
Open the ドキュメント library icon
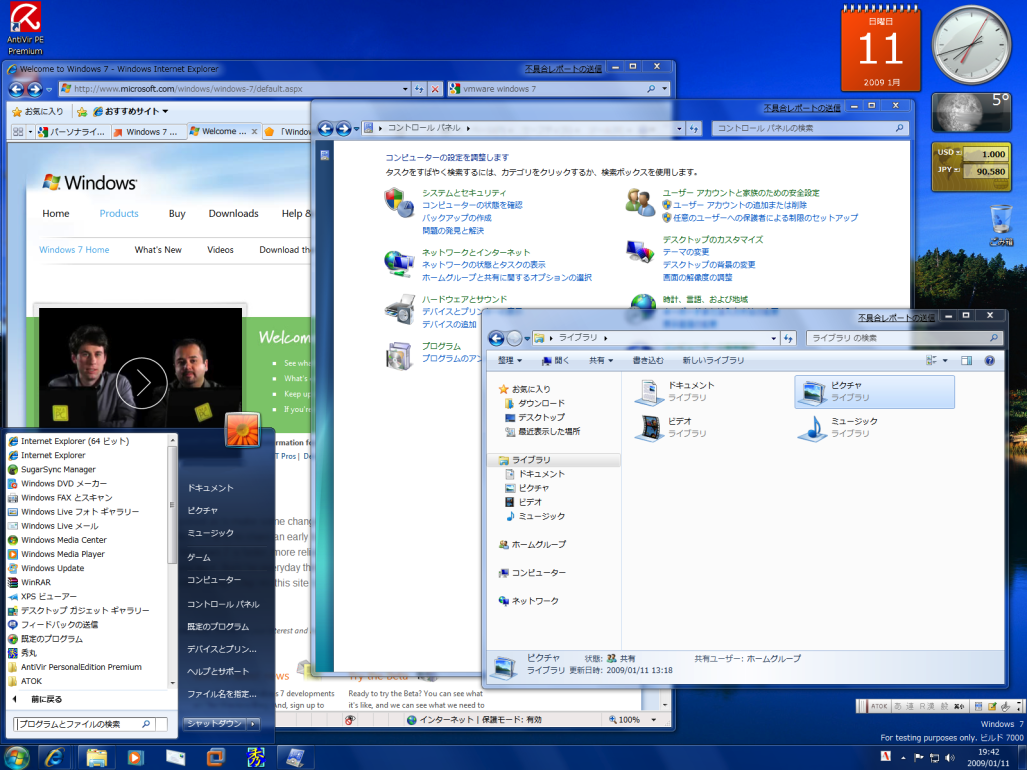pyautogui.click(x=649, y=392)
